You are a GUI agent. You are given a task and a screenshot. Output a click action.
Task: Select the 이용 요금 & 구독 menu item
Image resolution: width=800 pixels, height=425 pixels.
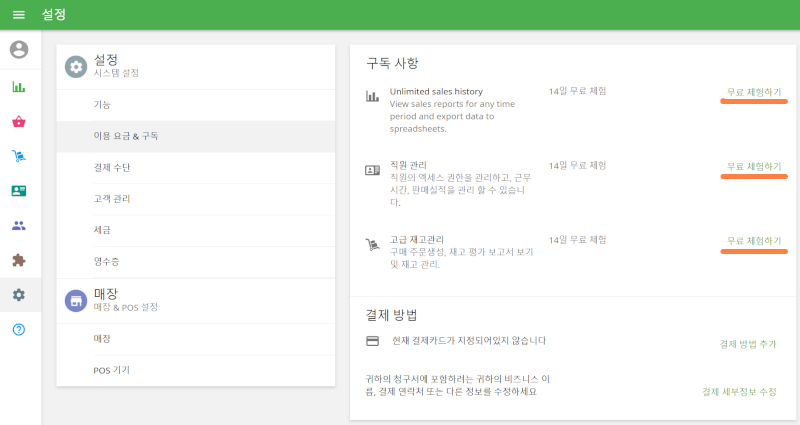click(x=125, y=136)
